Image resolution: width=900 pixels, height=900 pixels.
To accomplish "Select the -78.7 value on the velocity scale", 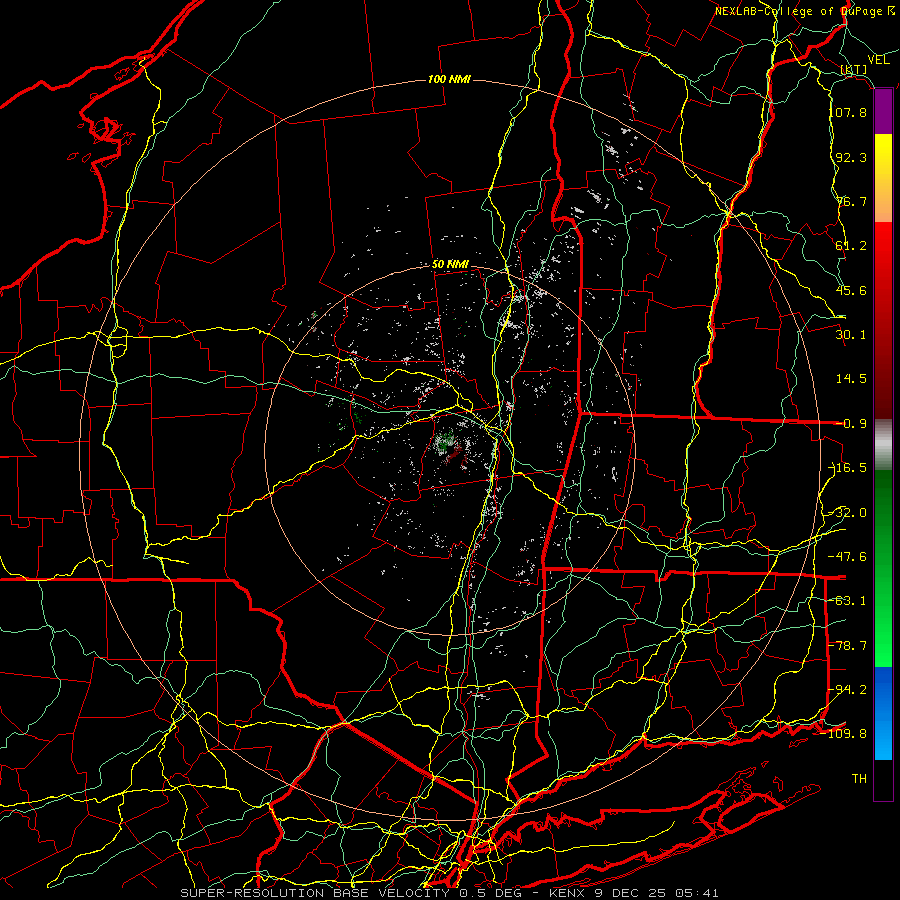I will tap(848, 645).
